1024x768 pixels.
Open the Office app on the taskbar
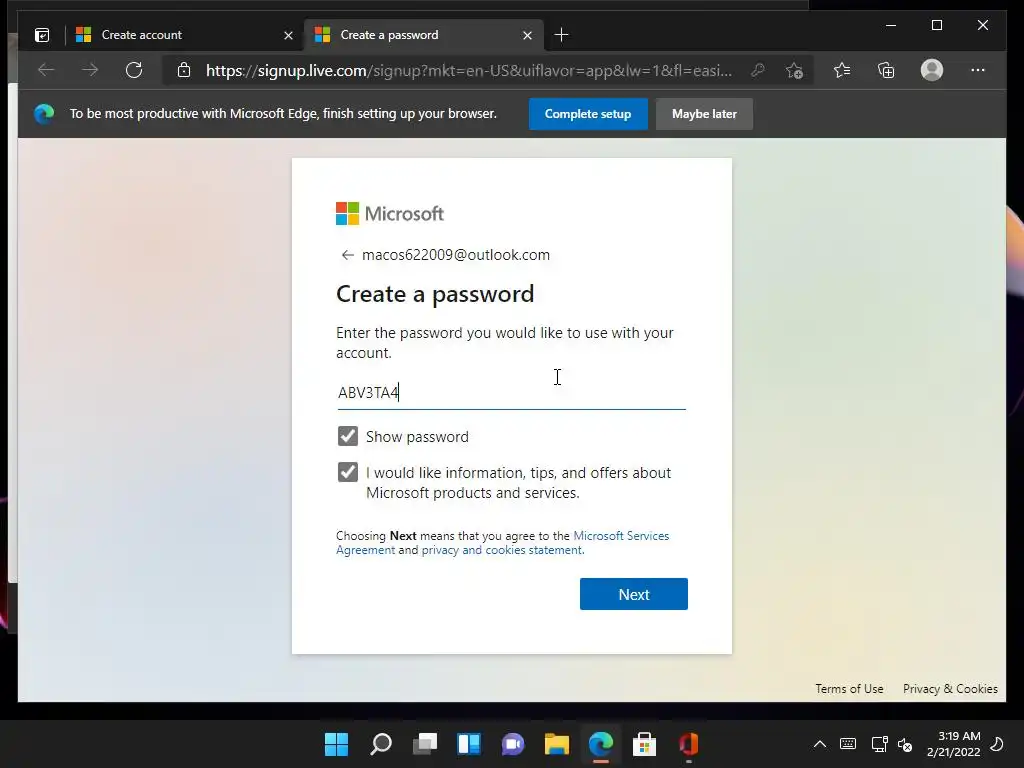click(688, 744)
